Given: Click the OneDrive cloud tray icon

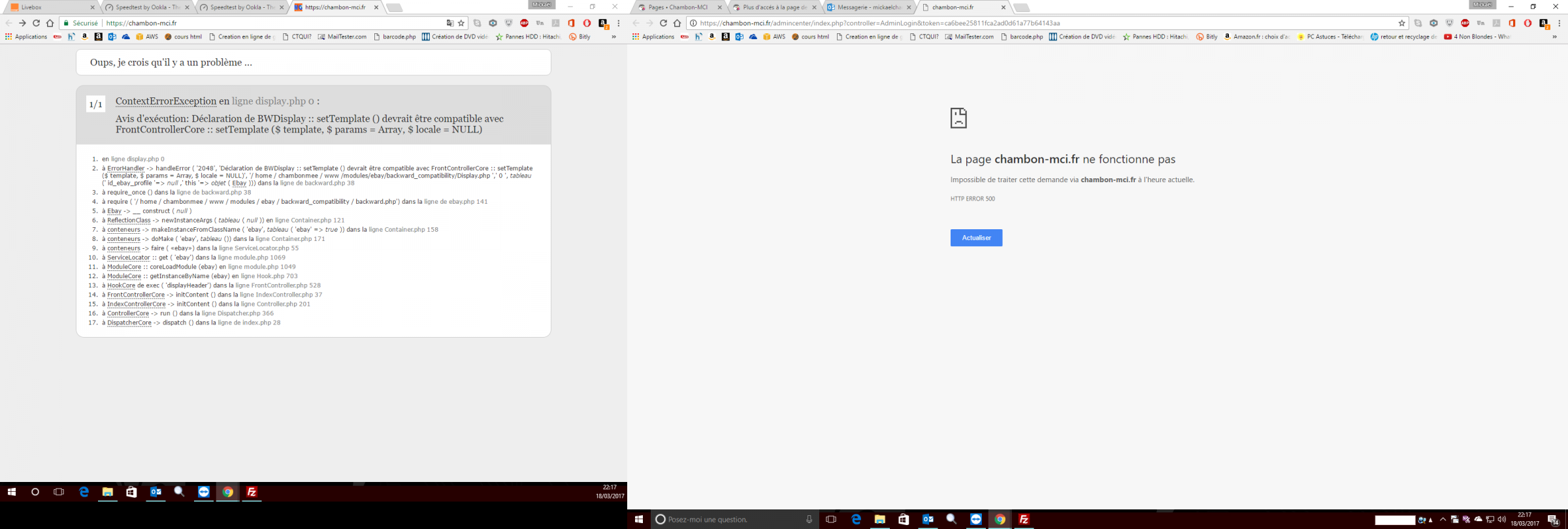Looking at the screenshot, I should click(x=1478, y=519).
